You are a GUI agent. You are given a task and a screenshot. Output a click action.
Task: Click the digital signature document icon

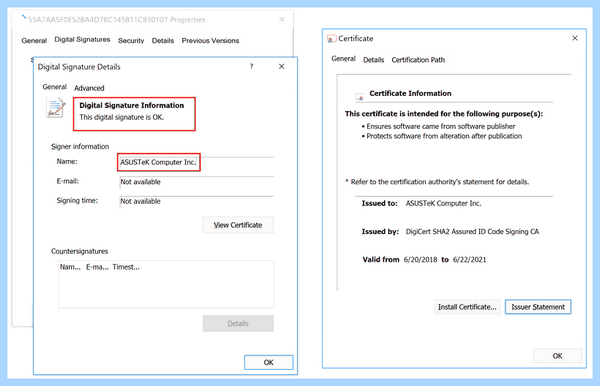coord(55,107)
